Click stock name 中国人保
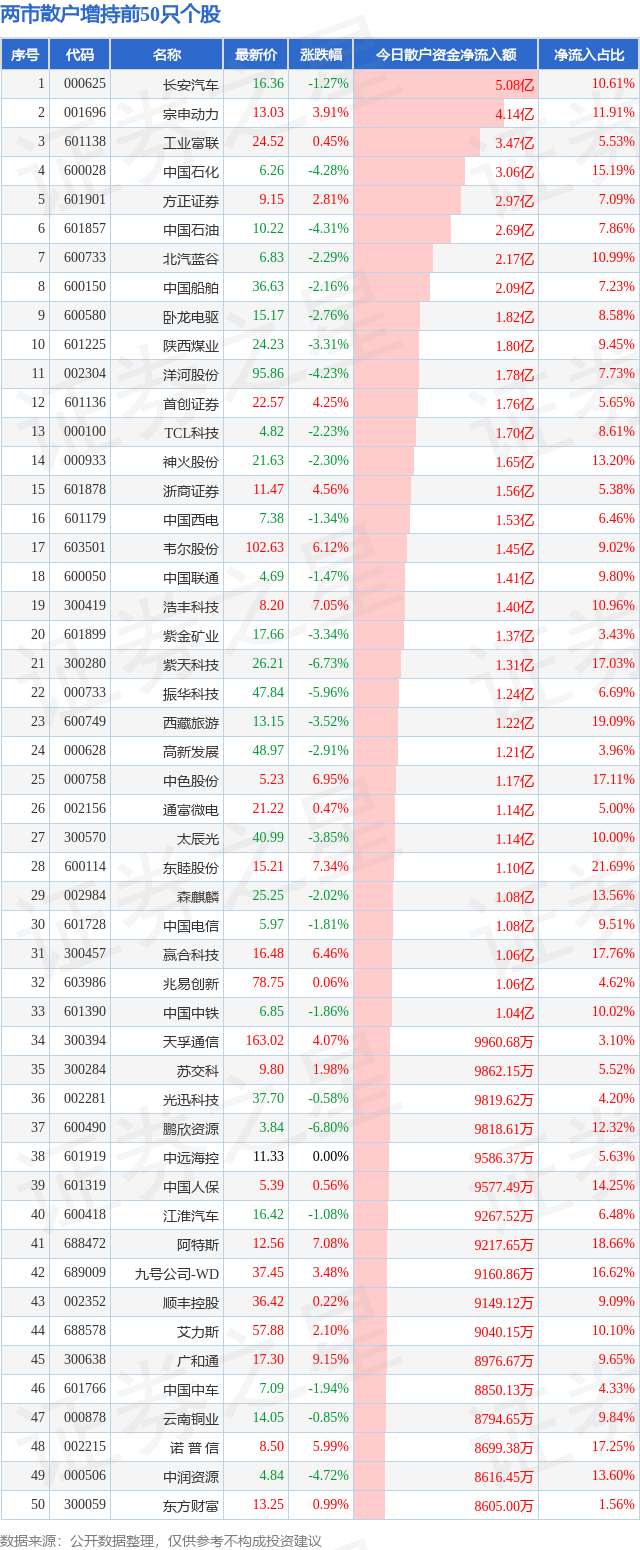 pos(191,1187)
